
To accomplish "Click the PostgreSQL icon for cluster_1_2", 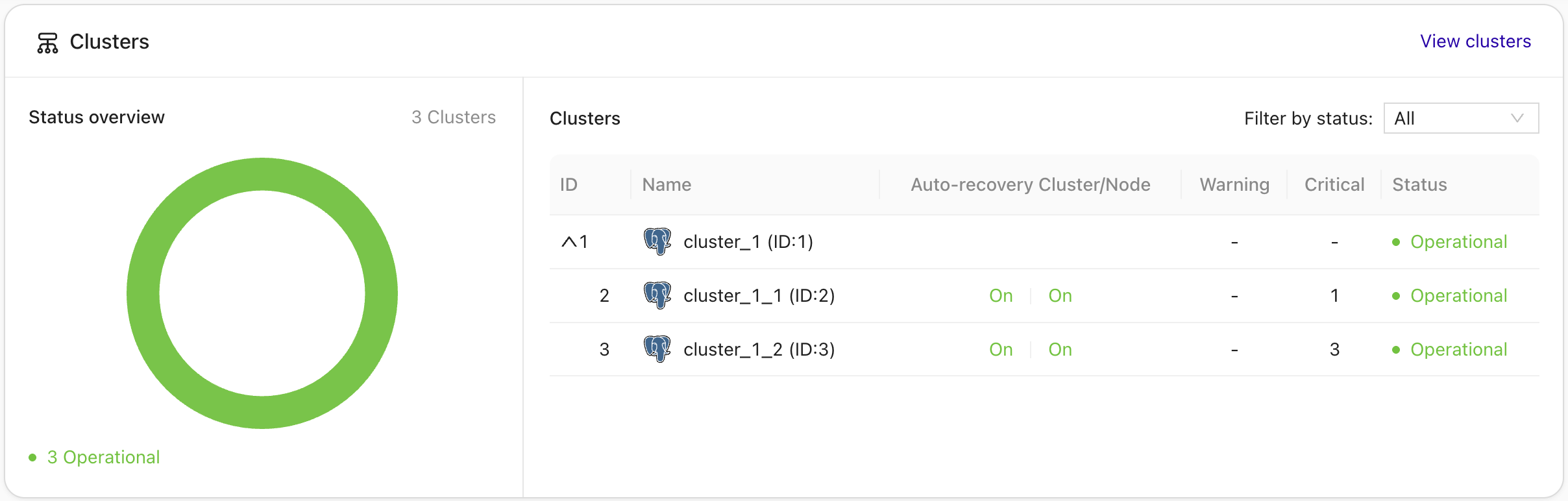I will tap(657, 348).
